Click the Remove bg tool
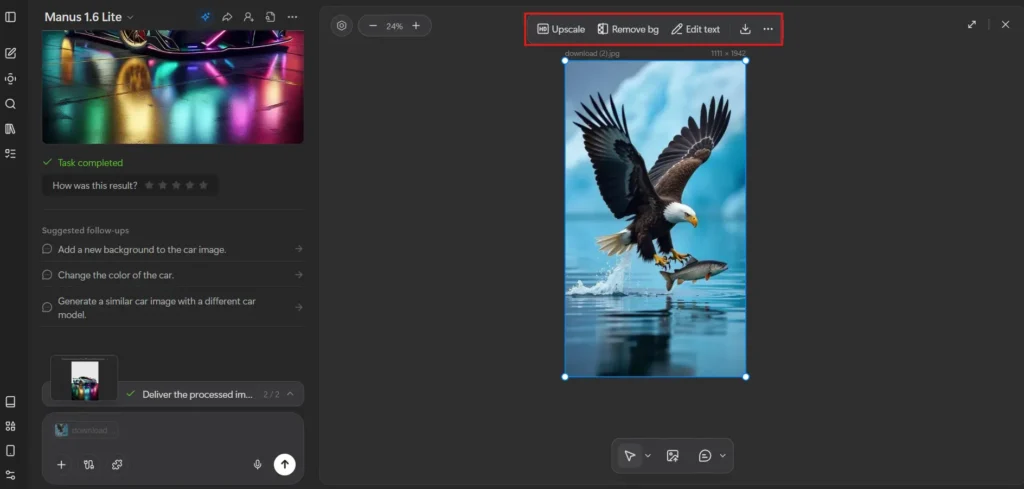This screenshot has height=489, width=1024. tap(628, 29)
